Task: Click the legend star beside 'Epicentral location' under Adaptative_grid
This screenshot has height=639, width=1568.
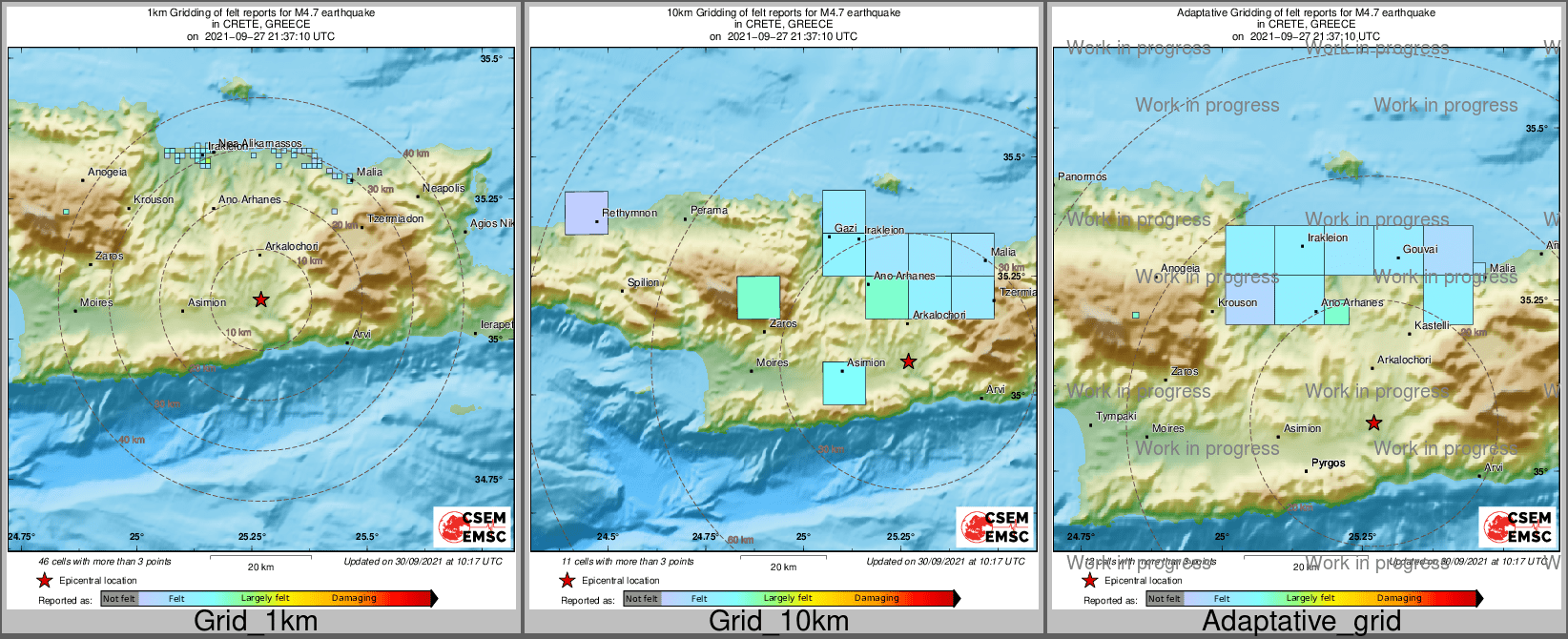Action: (x=1089, y=580)
